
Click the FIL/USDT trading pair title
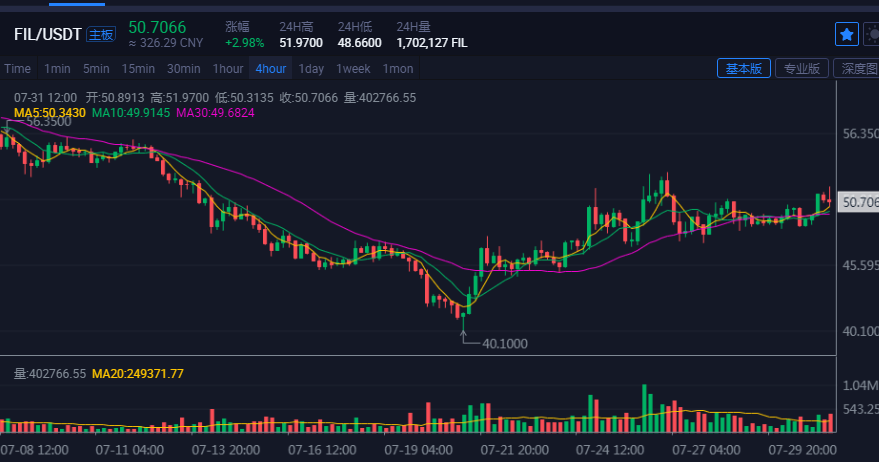tap(48, 34)
